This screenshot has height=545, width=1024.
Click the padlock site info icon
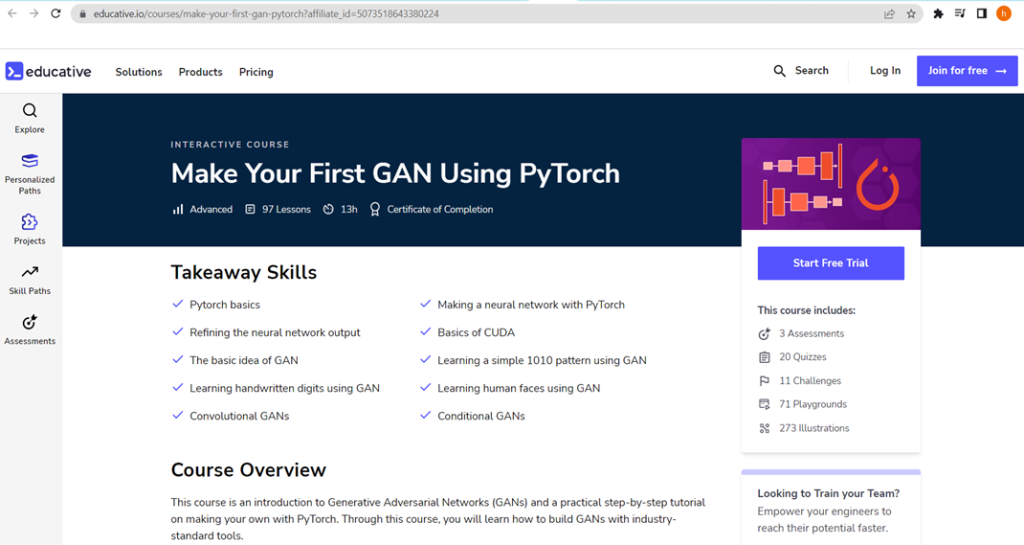click(x=82, y=14)
